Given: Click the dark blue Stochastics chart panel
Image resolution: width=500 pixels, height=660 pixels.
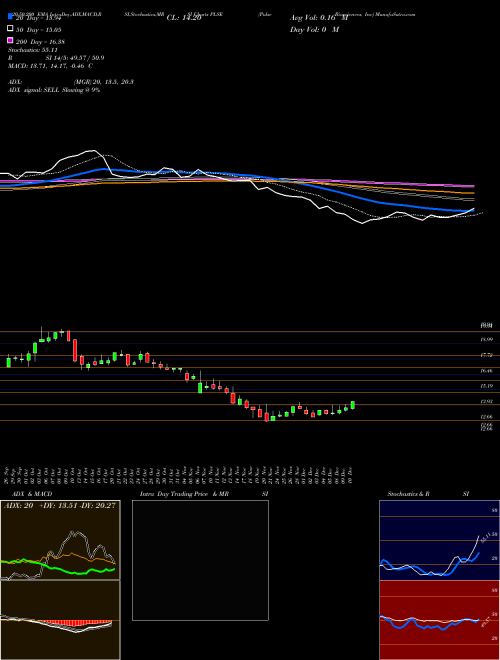Looking at the screenshot, I should [x=439, y=540].
